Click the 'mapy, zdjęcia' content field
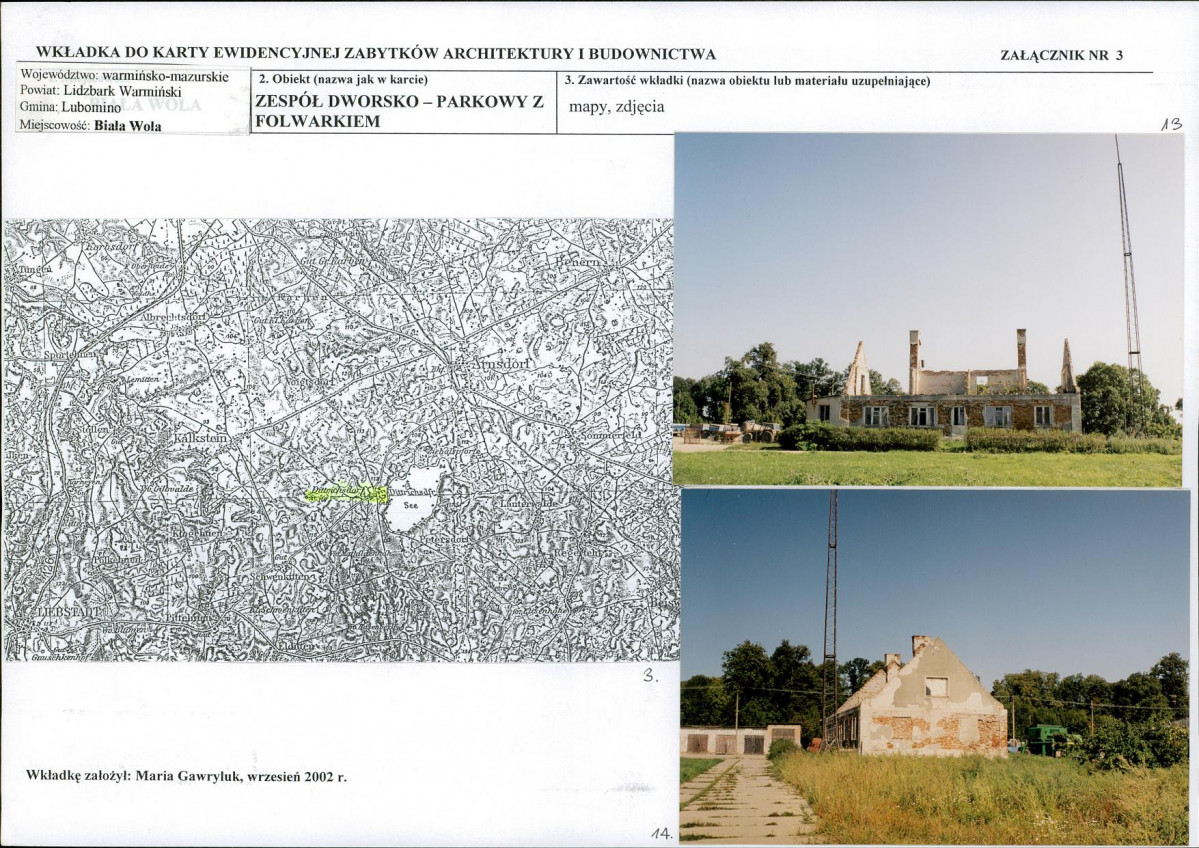This screenshot has height=848, width=1199. 616,106
